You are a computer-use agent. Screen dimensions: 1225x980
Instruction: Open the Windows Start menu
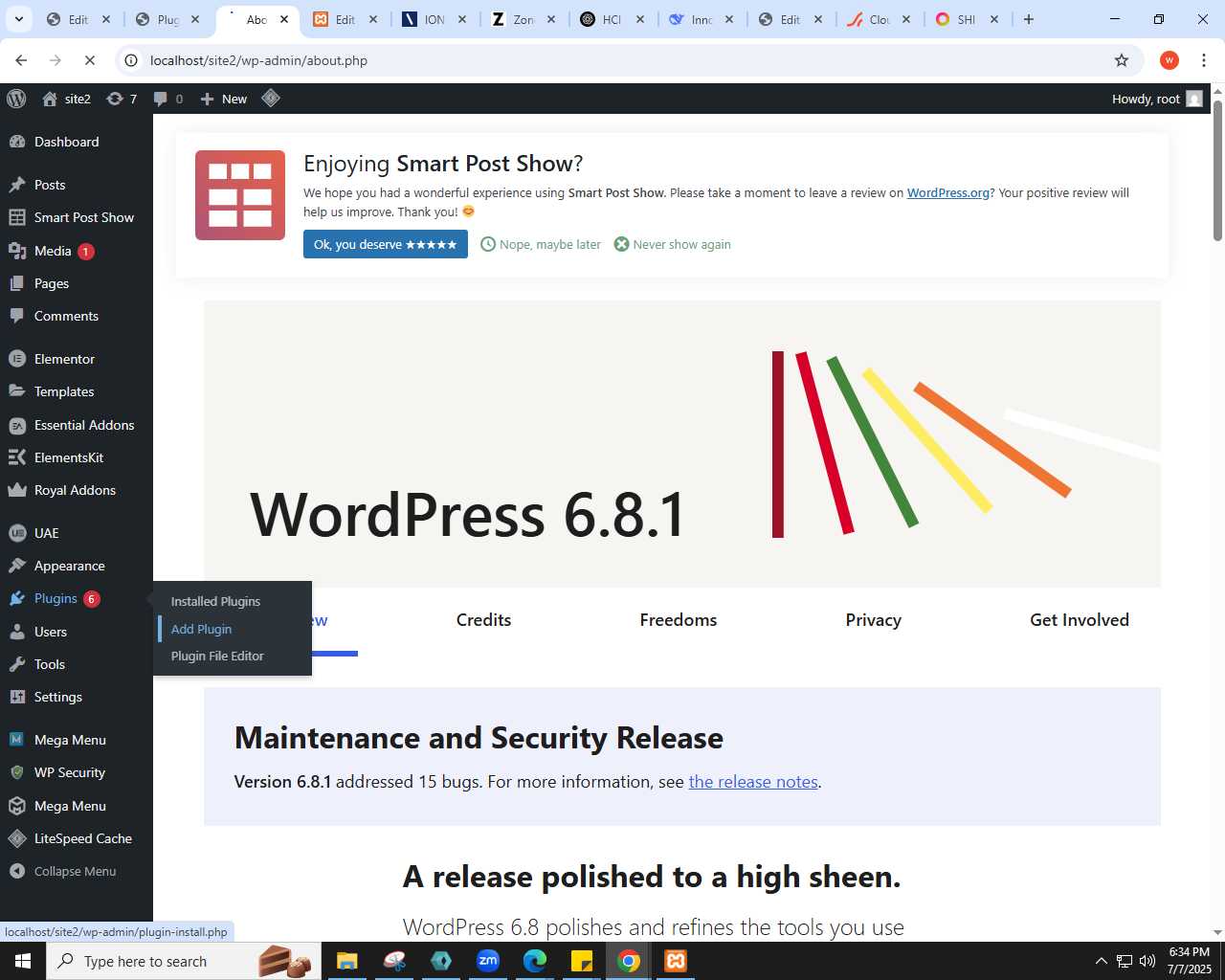pyautogui.click(x=23, y=961)
